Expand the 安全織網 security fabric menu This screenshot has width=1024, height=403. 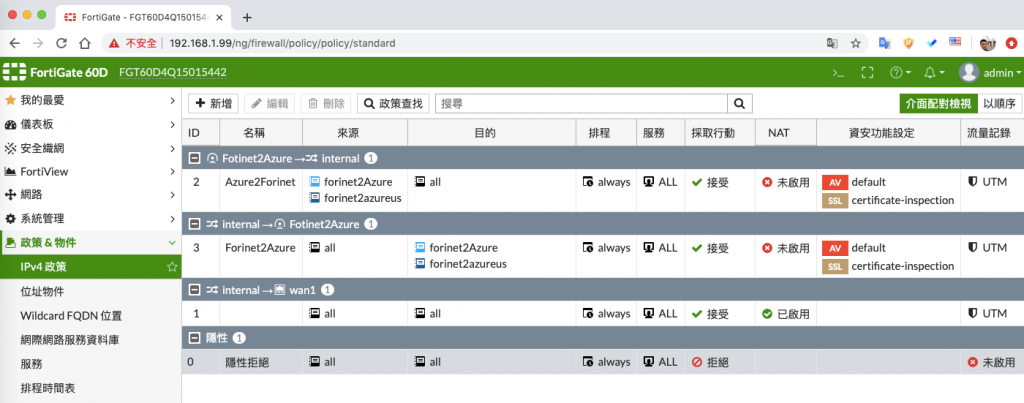pyautogui.click(x=91, y=148)
